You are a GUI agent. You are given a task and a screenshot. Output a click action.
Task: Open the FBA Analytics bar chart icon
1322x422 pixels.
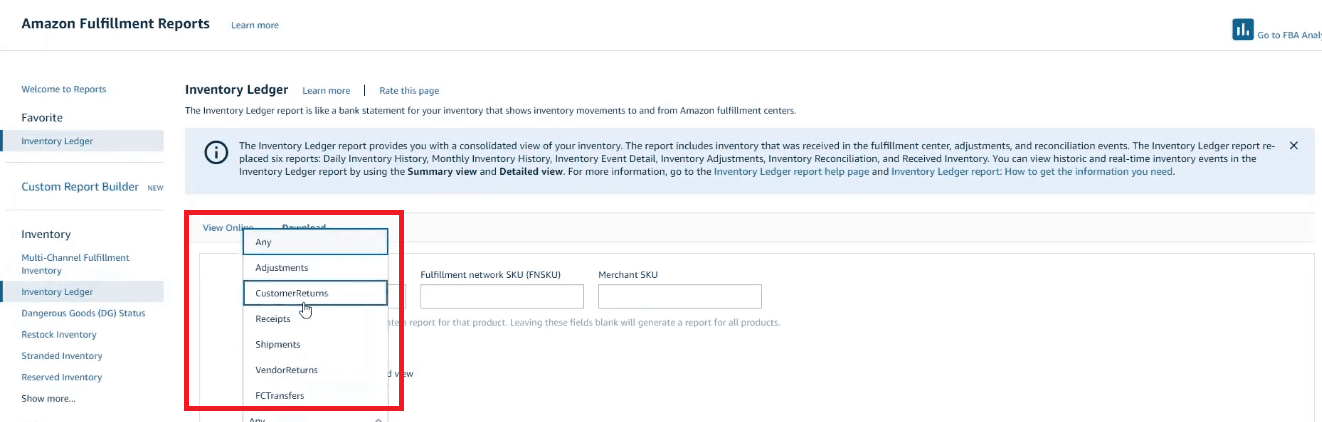click(x=1243, y=29)
